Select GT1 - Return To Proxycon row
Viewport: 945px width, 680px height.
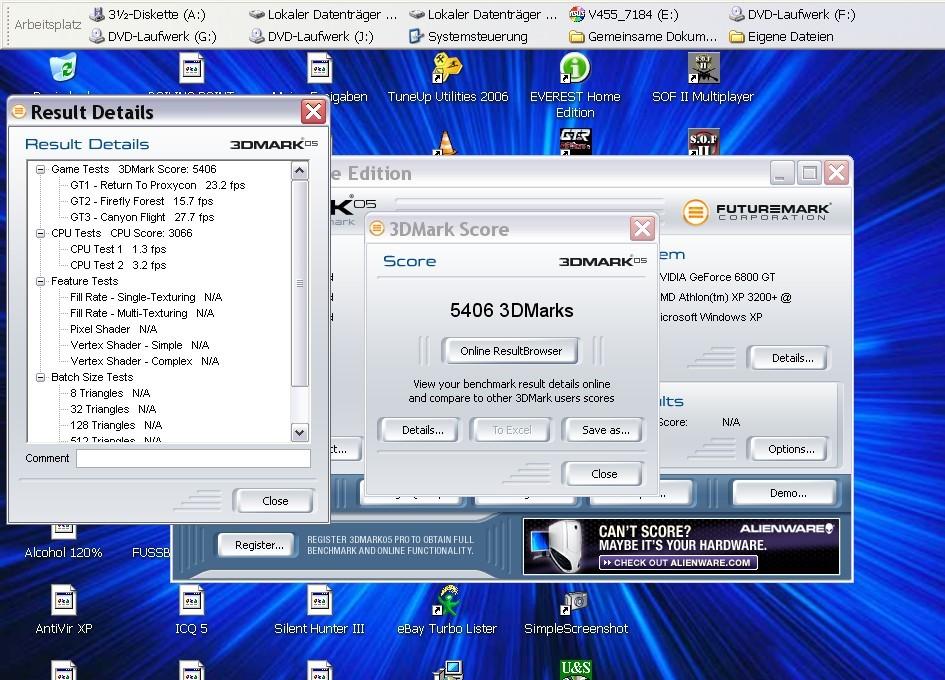[157, 186]
